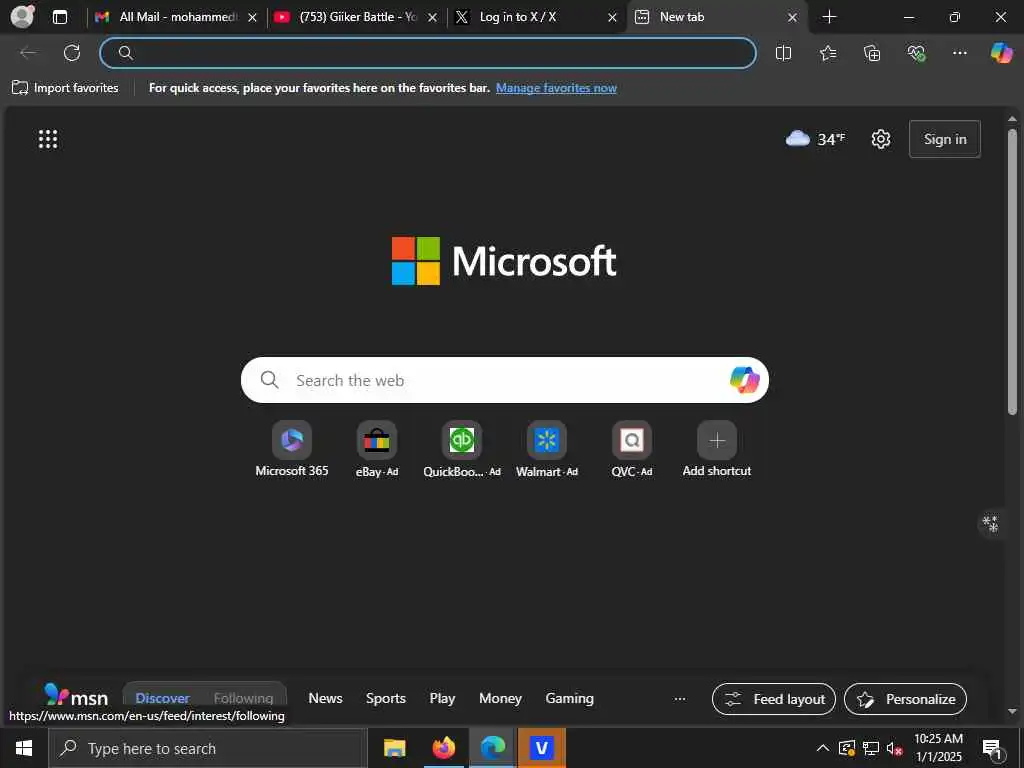Open Copilot from the toolbar
Image resolution: width=1024 pixels, height=768 pixels.
(x=1001, y=53)
